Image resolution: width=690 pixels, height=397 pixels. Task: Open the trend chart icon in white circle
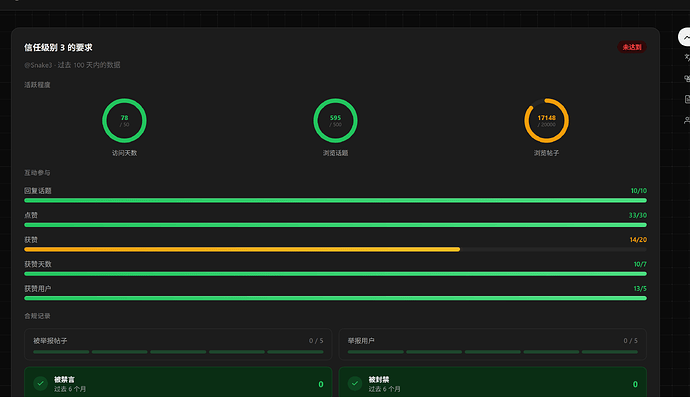[685, 37]
